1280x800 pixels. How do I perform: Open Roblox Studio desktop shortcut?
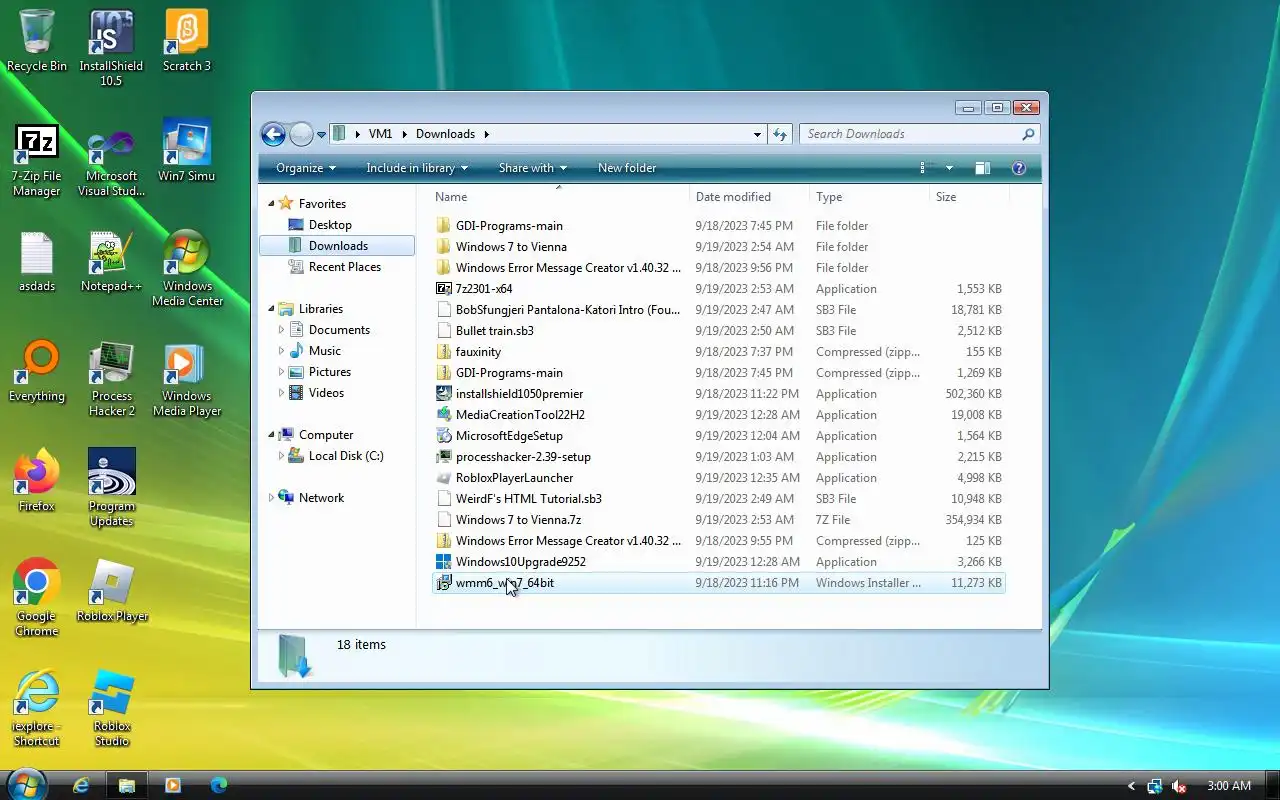pyautogui.click(x=111, y=708)
